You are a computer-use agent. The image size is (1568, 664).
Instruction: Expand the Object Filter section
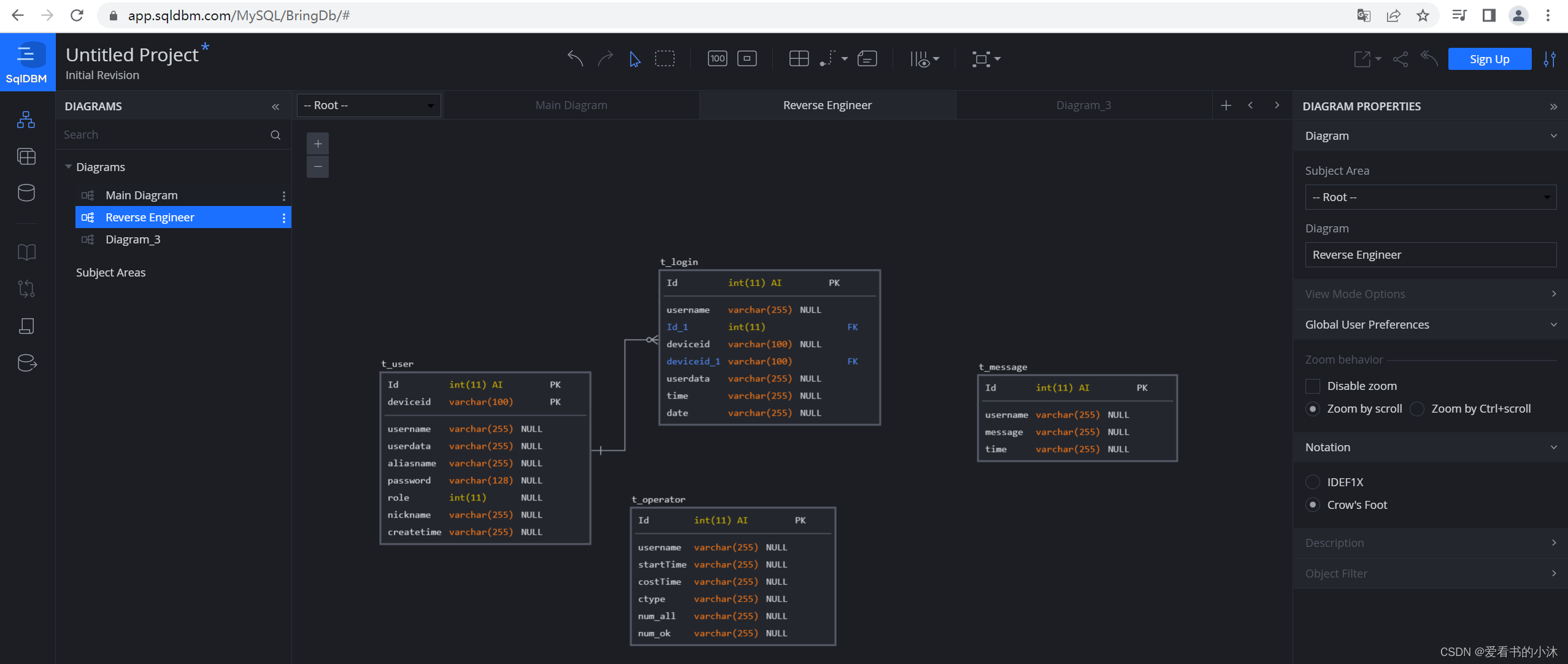pyautogui.click(x=1430, y=574)
